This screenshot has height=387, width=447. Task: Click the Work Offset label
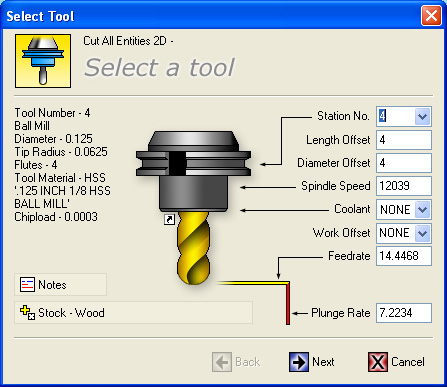coord(342,233)
